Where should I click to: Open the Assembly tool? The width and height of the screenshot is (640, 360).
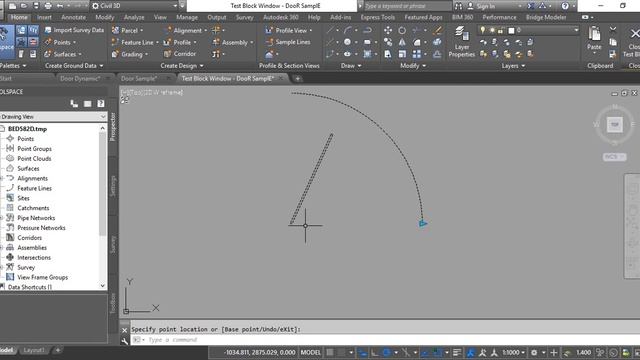[x=233, y=42]
